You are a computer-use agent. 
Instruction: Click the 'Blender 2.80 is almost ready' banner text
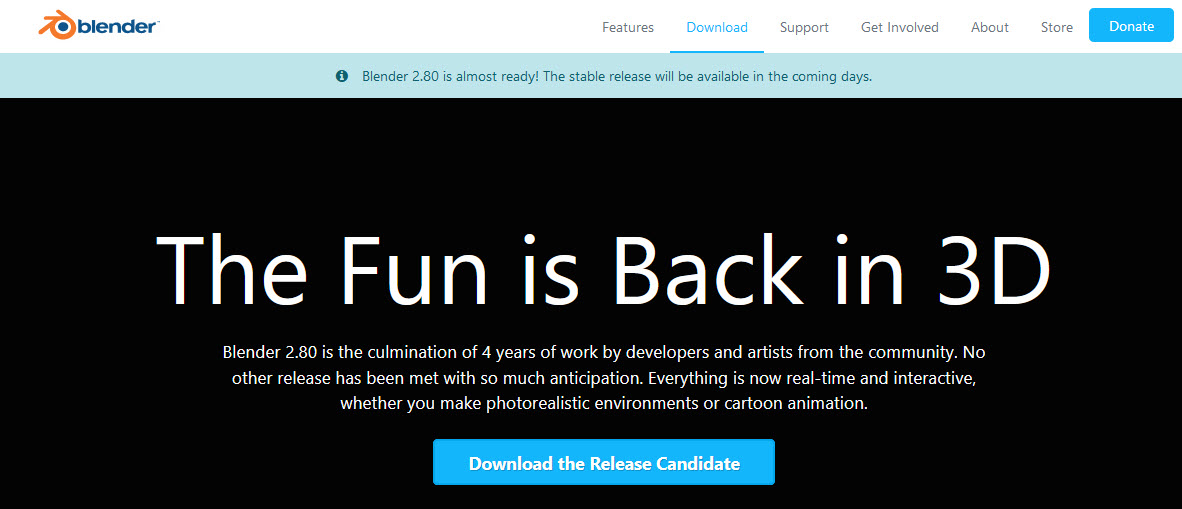(x=617, y=76)
